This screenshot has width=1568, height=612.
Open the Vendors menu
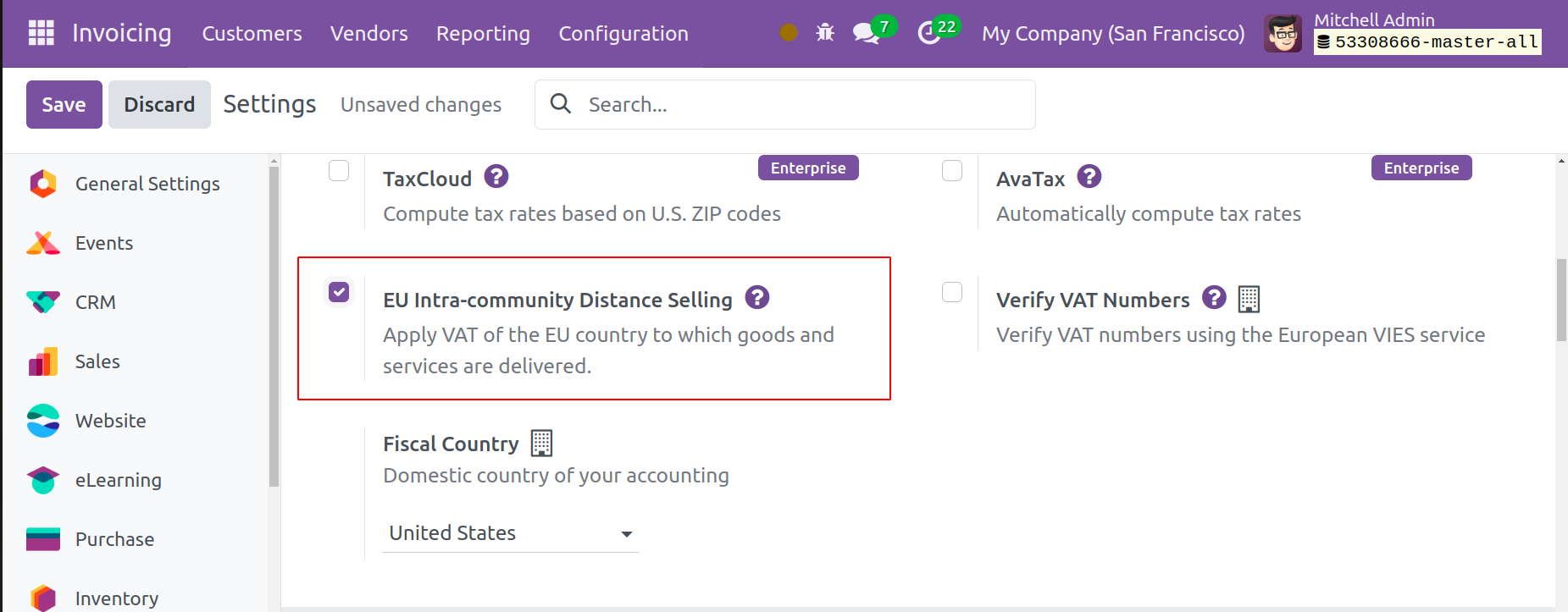pos(369,34)
